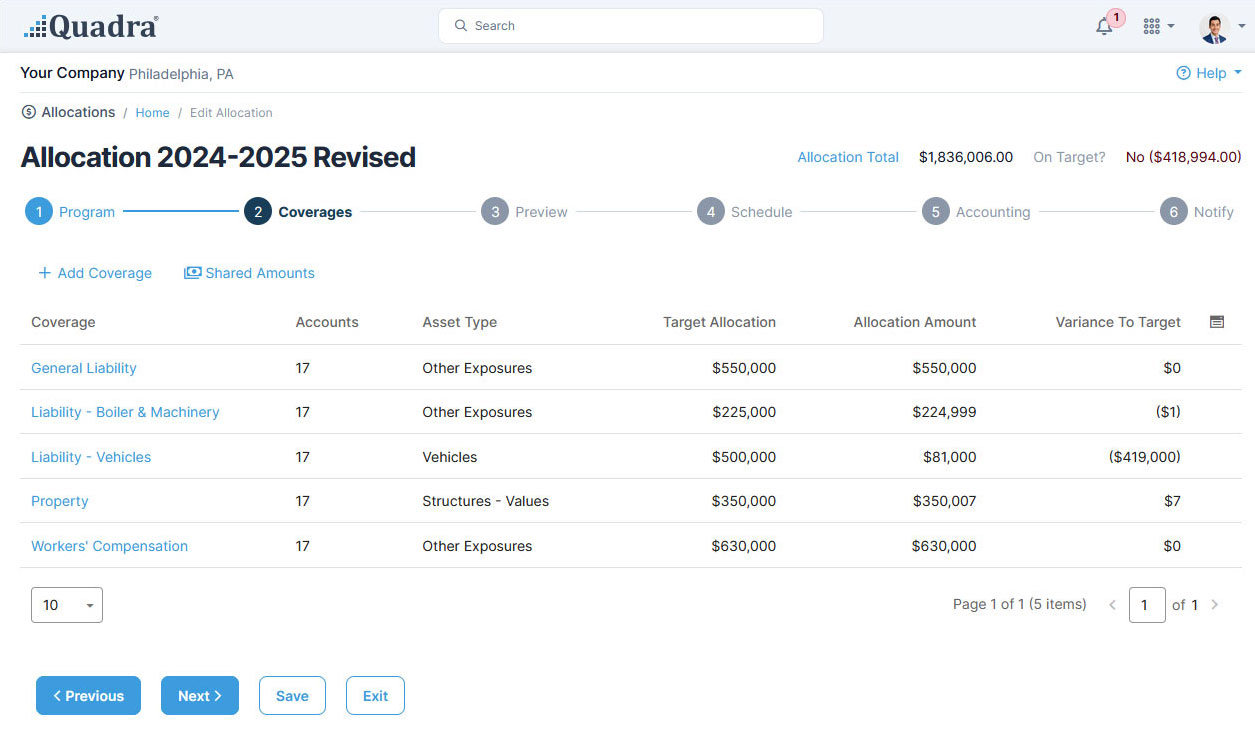
Task: Click the Search box at top
Action: (630, 26)
